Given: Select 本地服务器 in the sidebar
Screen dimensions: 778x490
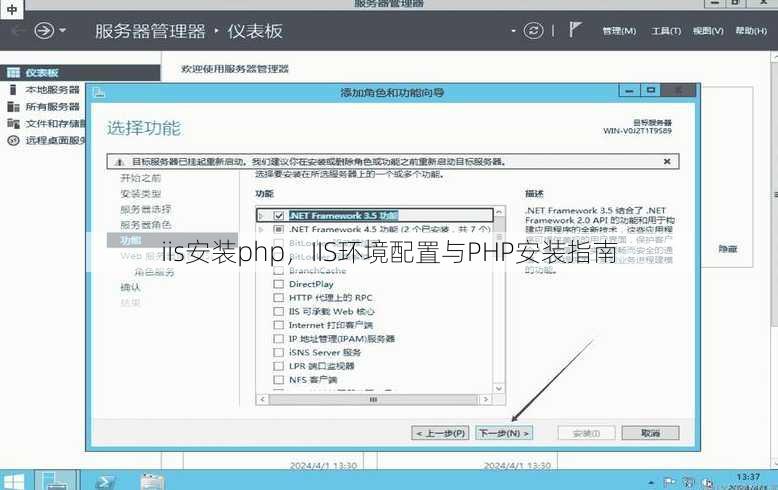Looking at the screenshot, I should coord(52,90).
